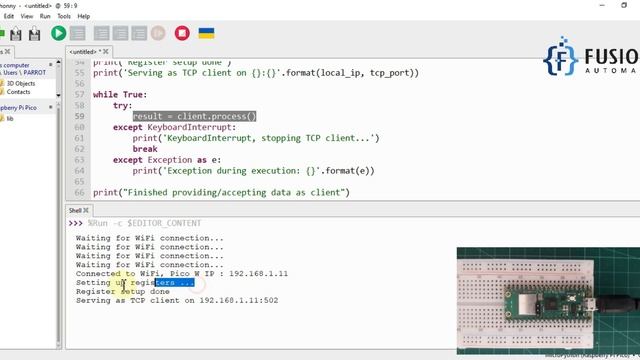Click the Step Into toolbar icon
The height and width of the screenshot is (360, 640).
coord(120,33)
